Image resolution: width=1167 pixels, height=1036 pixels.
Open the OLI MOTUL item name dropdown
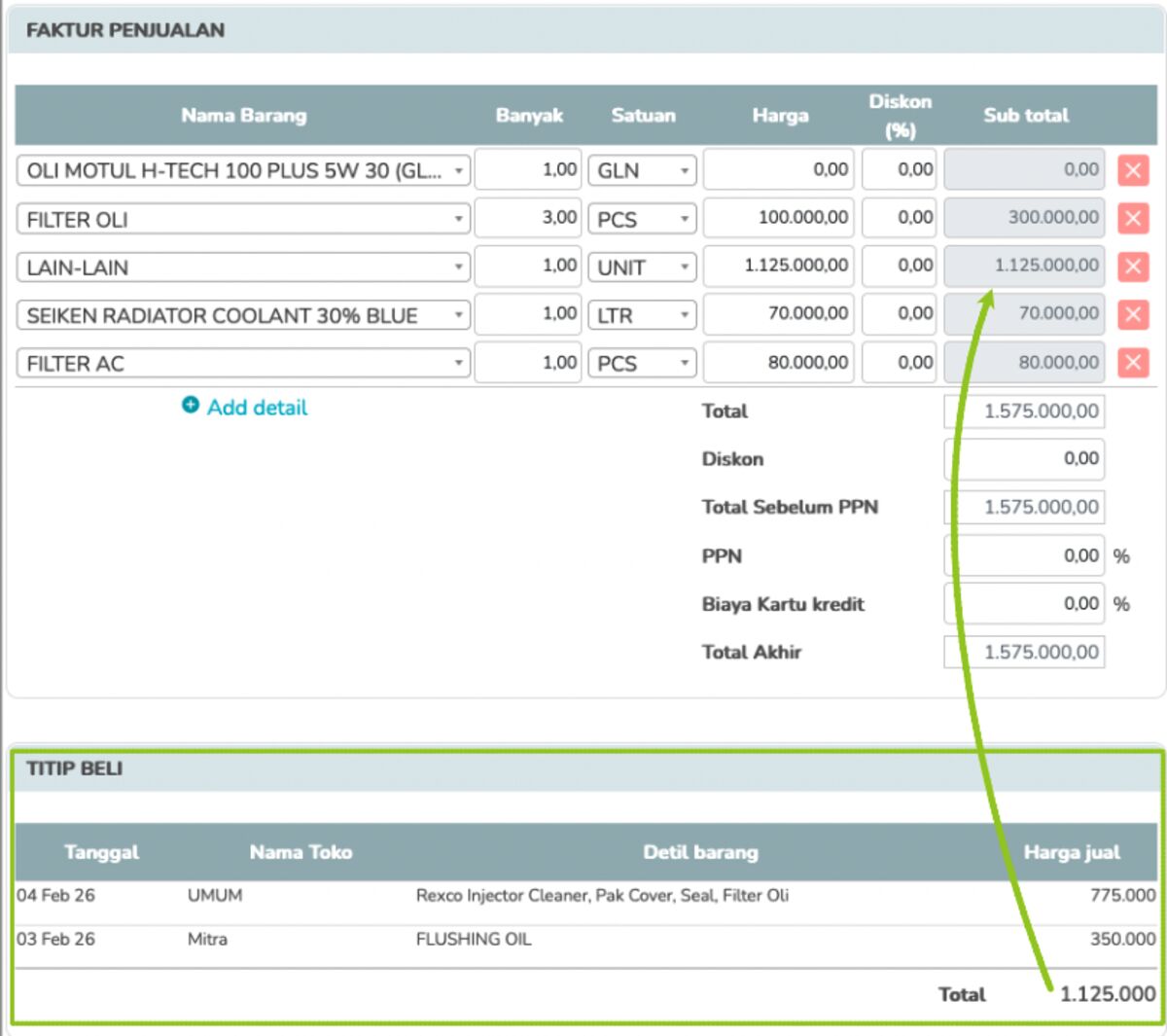[243, 170]
